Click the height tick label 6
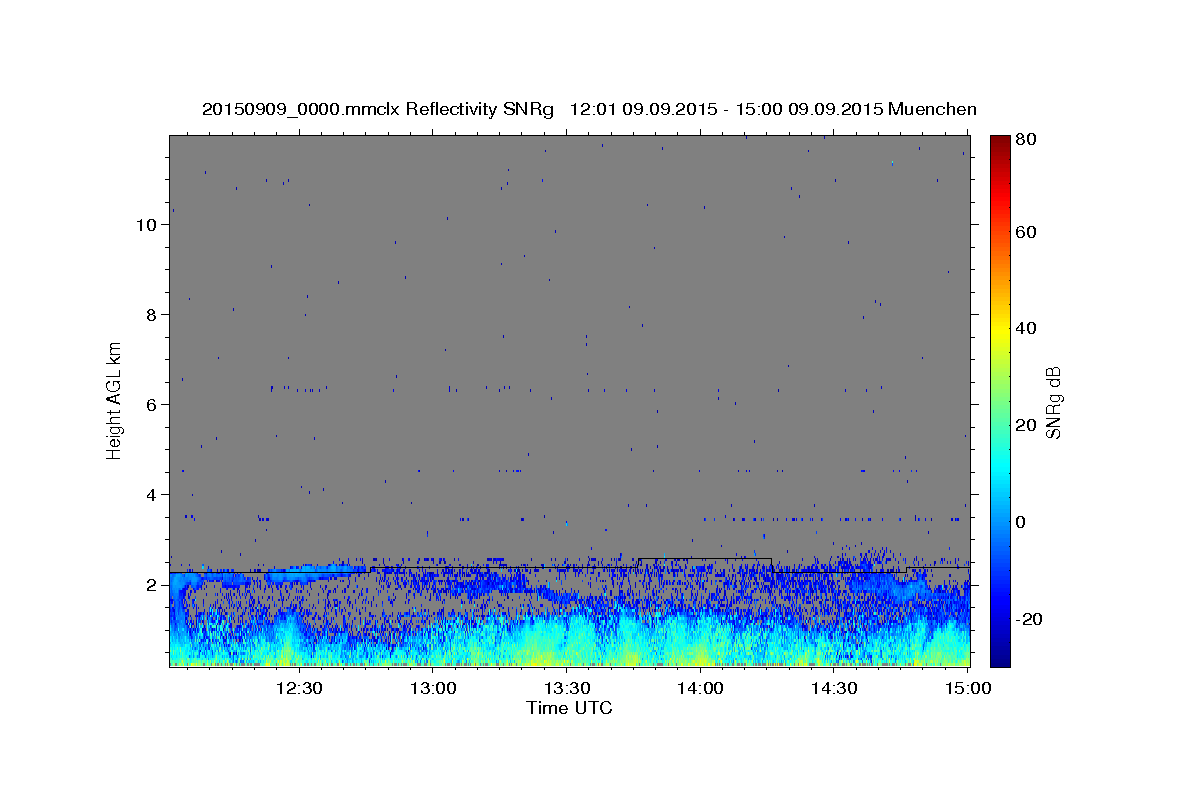 click(151, 405)
